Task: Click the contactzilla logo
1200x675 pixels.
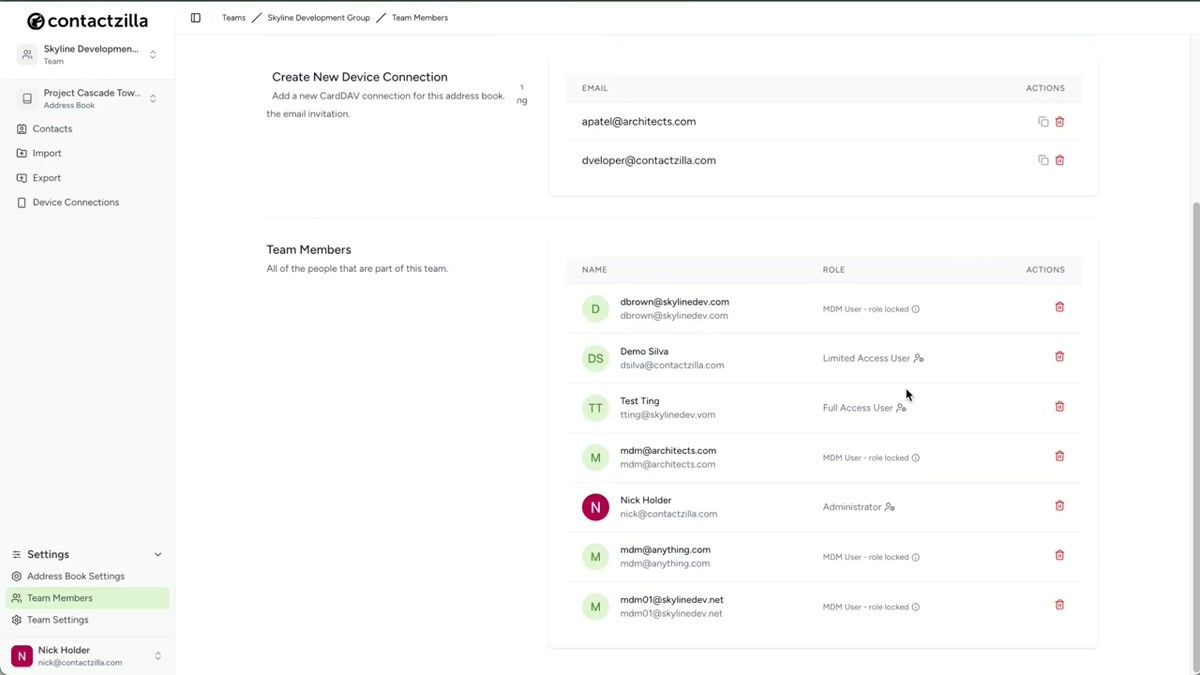Action: [87, 20]
